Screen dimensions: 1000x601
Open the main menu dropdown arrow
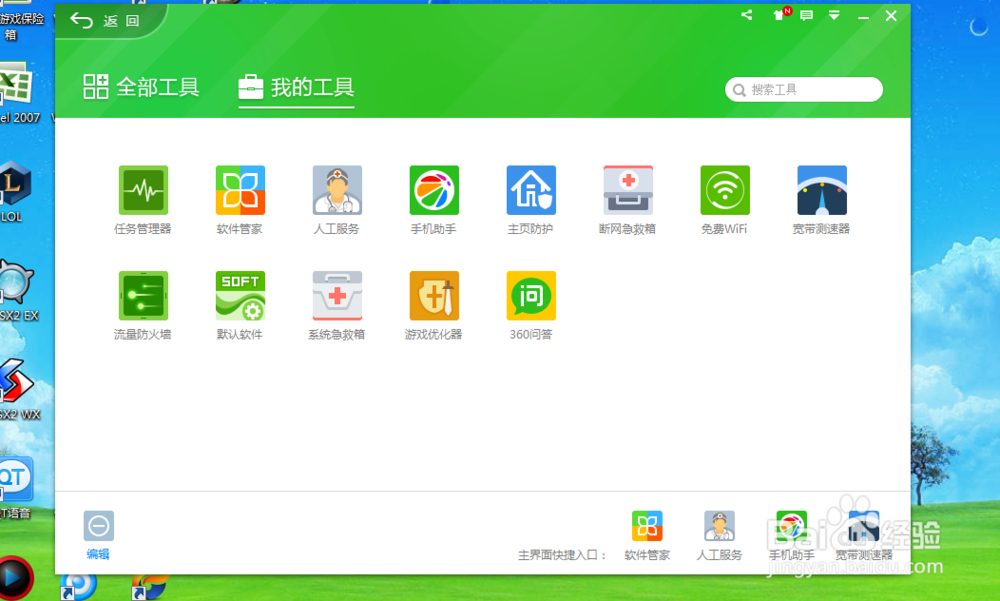(x=834, y=15)
